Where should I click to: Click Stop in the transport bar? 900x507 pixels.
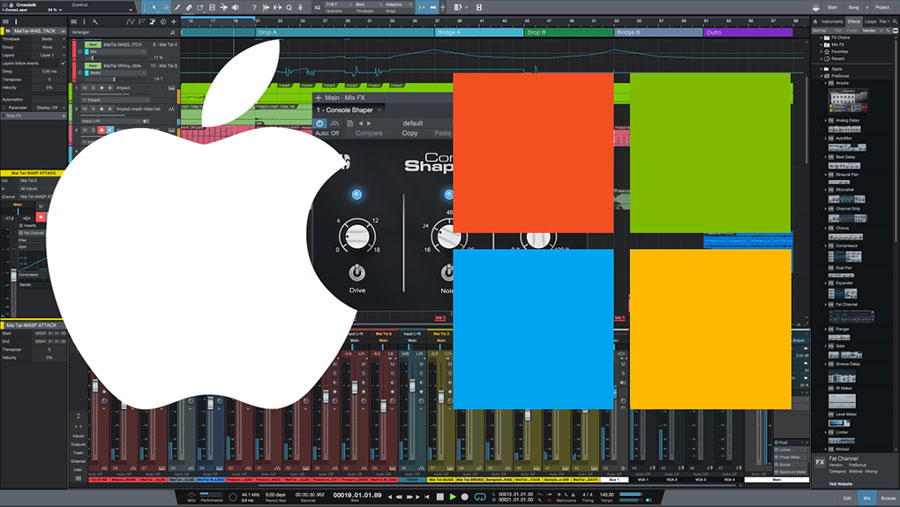point(440,497)
